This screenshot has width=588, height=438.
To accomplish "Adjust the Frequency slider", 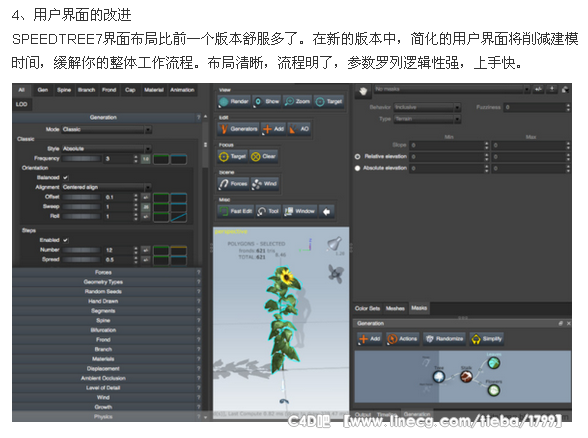I will [x=82, y=159].
